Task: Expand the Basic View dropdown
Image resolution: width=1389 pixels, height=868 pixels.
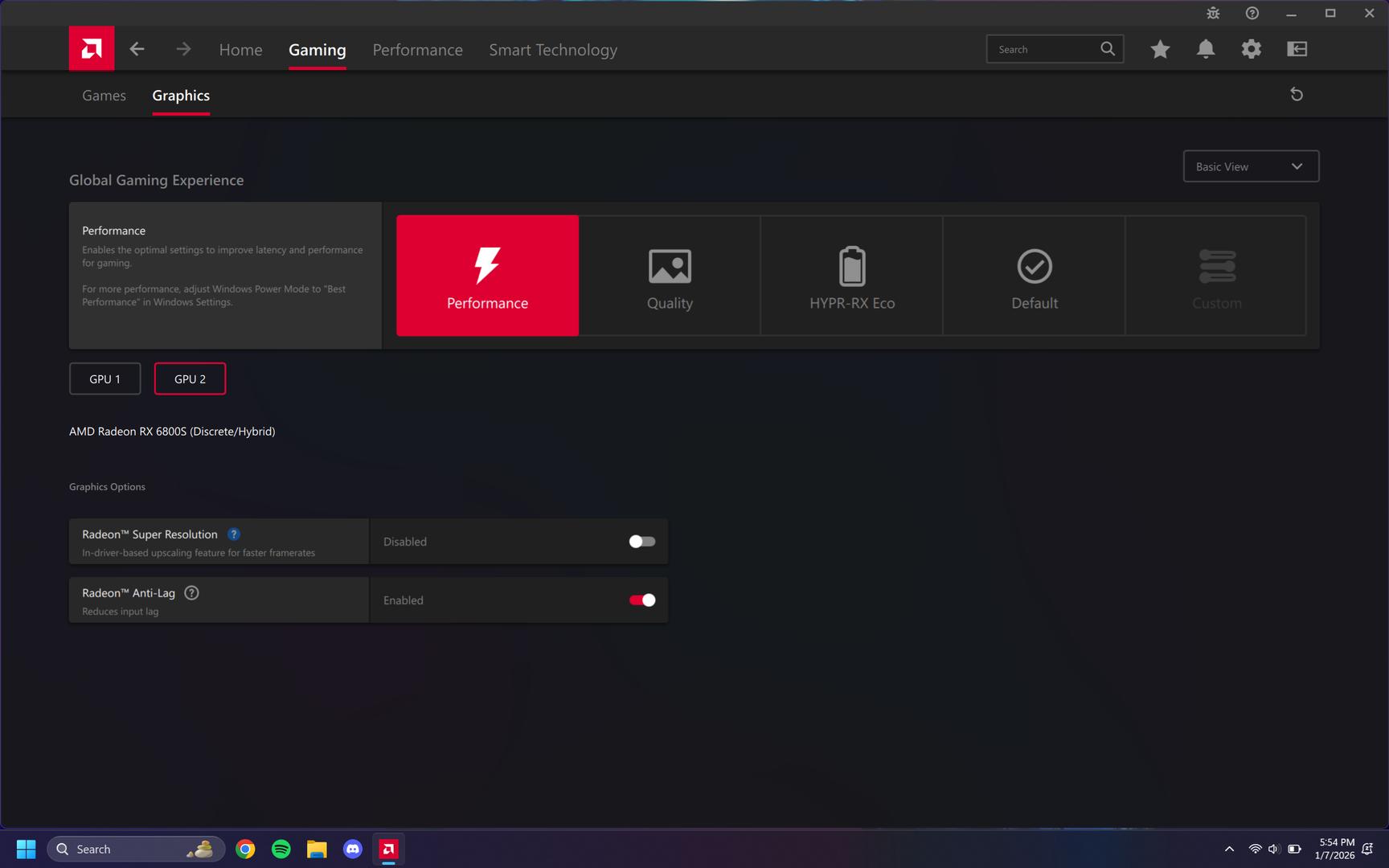Action: click(1251, 166)
